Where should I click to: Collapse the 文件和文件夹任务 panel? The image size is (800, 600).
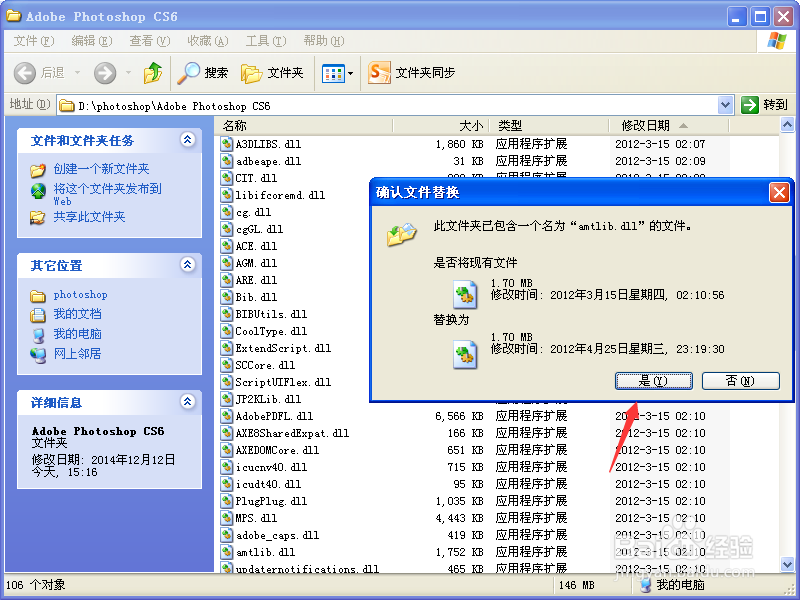tap(187, 141)
